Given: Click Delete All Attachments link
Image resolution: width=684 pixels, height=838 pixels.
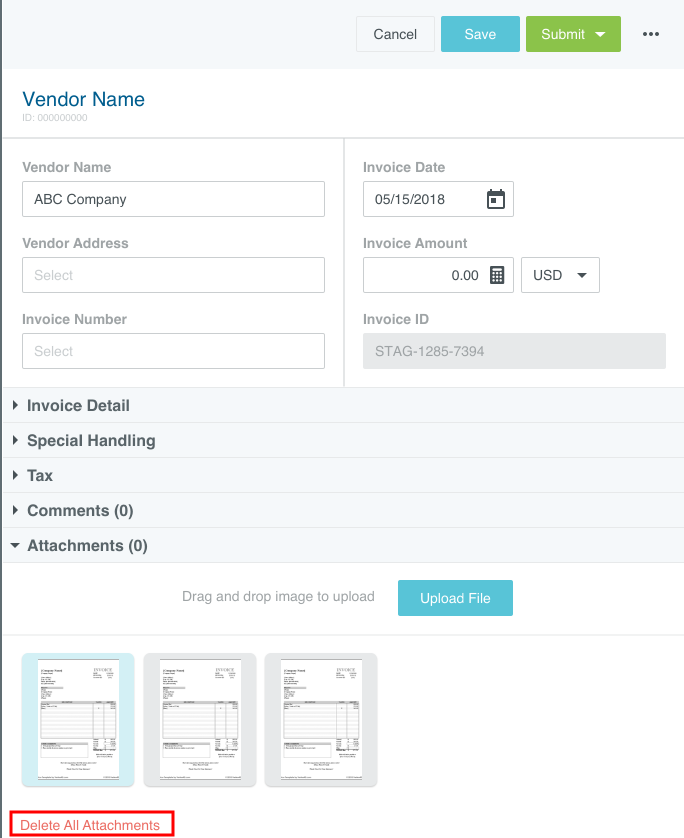Looking at the screenshot, I should 90,825.
